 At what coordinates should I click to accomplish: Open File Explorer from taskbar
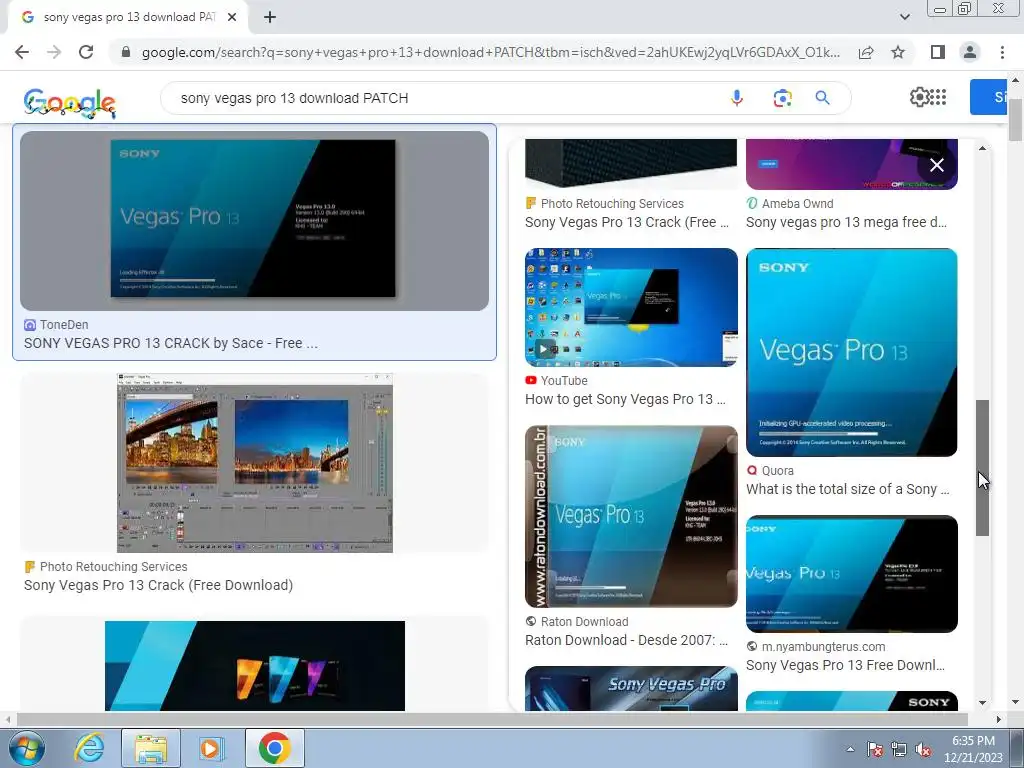pyautogui.click(x=151, y=748)
